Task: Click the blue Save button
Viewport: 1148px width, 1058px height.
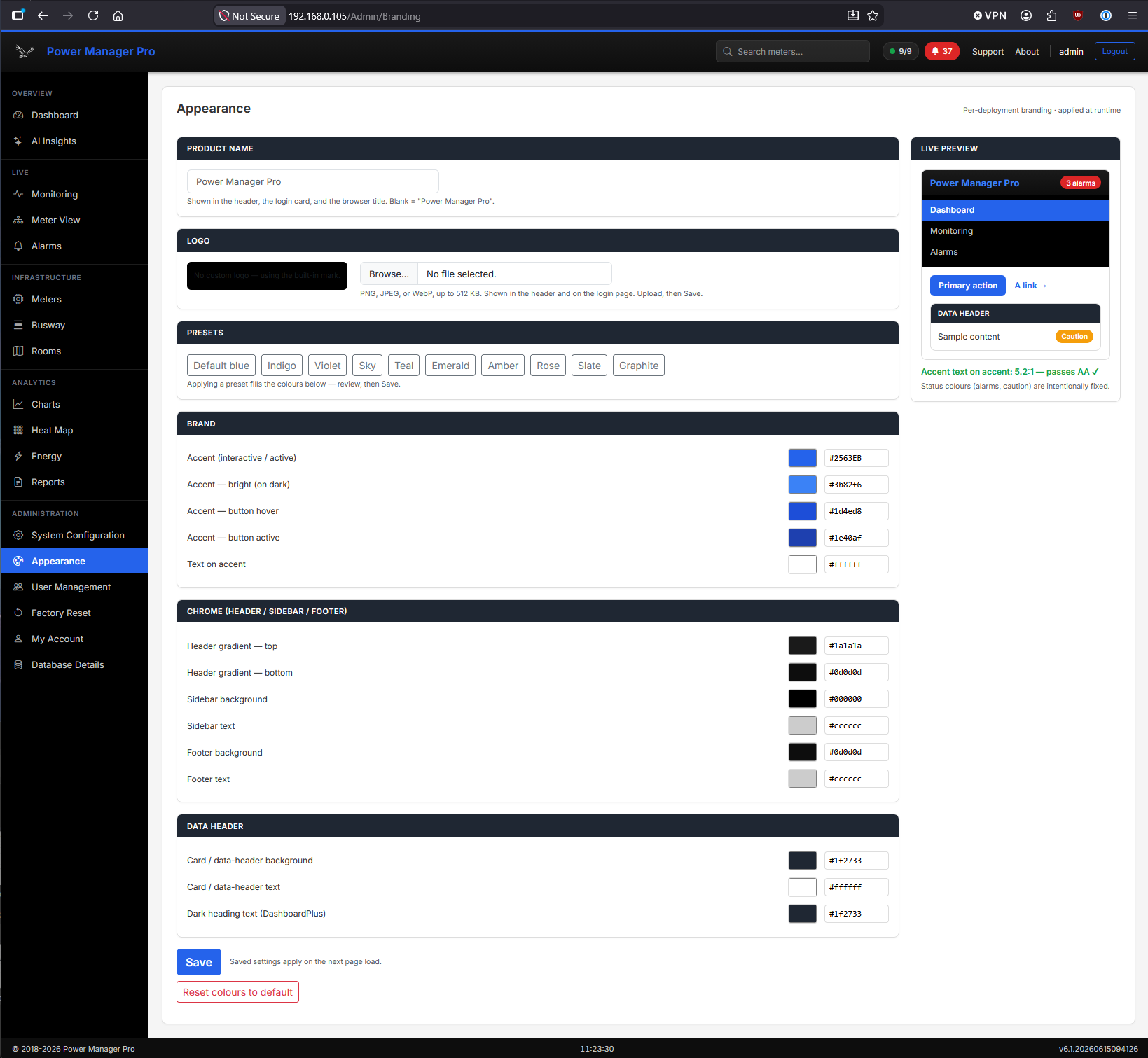Action: click(199, 962)
